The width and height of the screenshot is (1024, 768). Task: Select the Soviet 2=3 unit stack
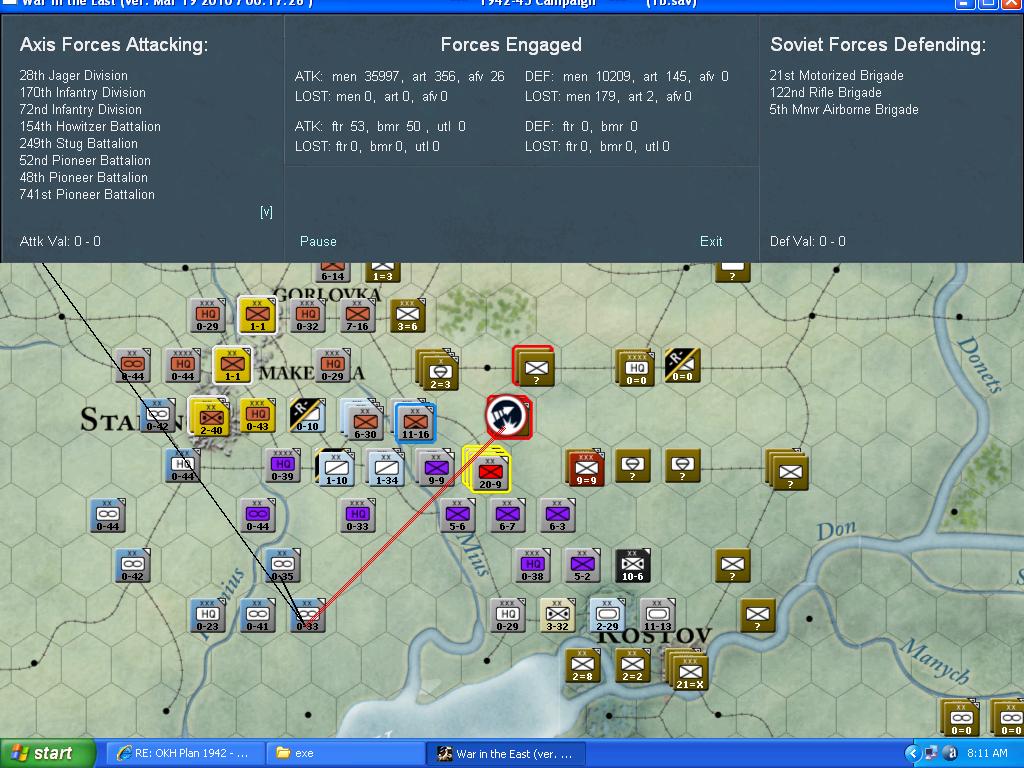pyautogui.click(x=439, y=372)
